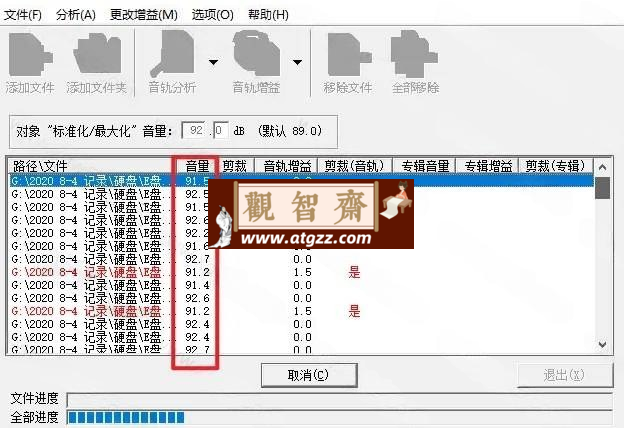
Task: Click the 退出(X) exit button
Action: pos(564,375)
